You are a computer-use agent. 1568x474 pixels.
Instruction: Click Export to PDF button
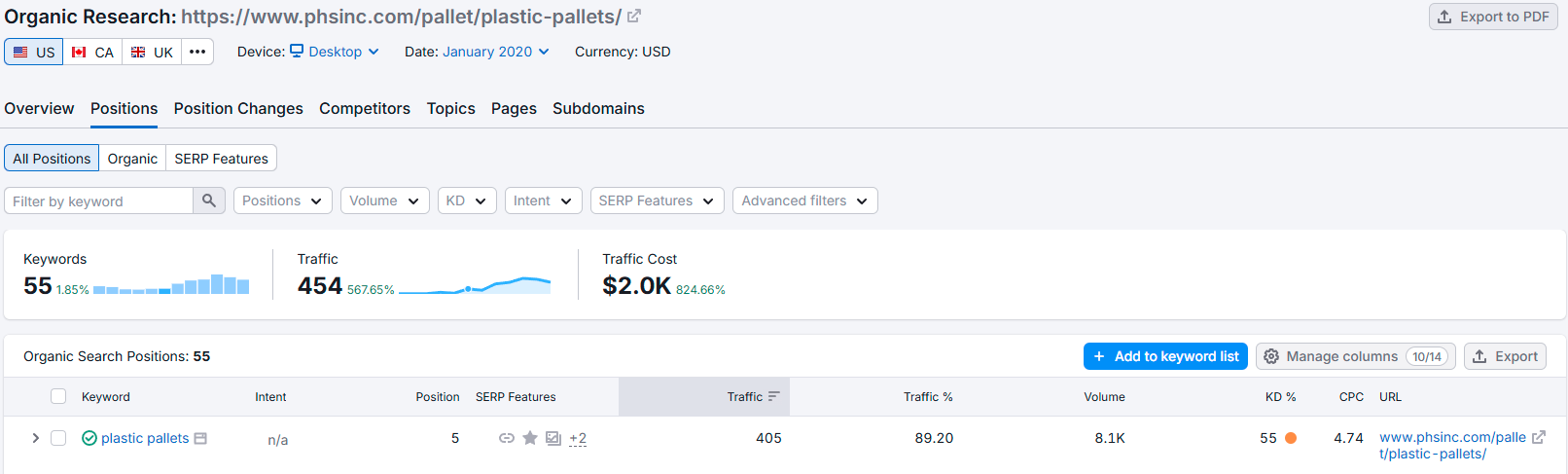[x=1493, y=17]
